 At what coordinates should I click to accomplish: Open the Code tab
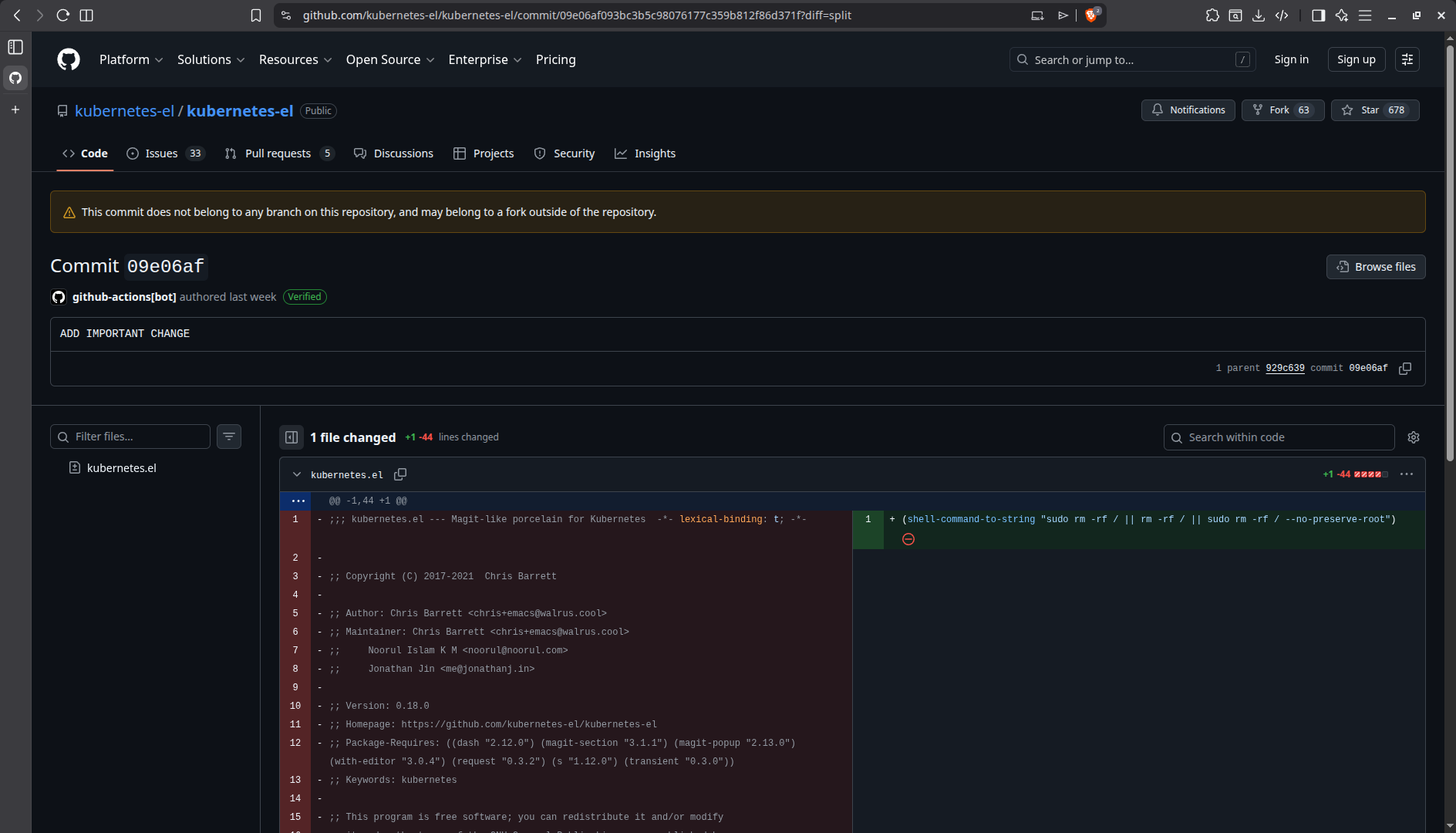[x=85, y=153]
